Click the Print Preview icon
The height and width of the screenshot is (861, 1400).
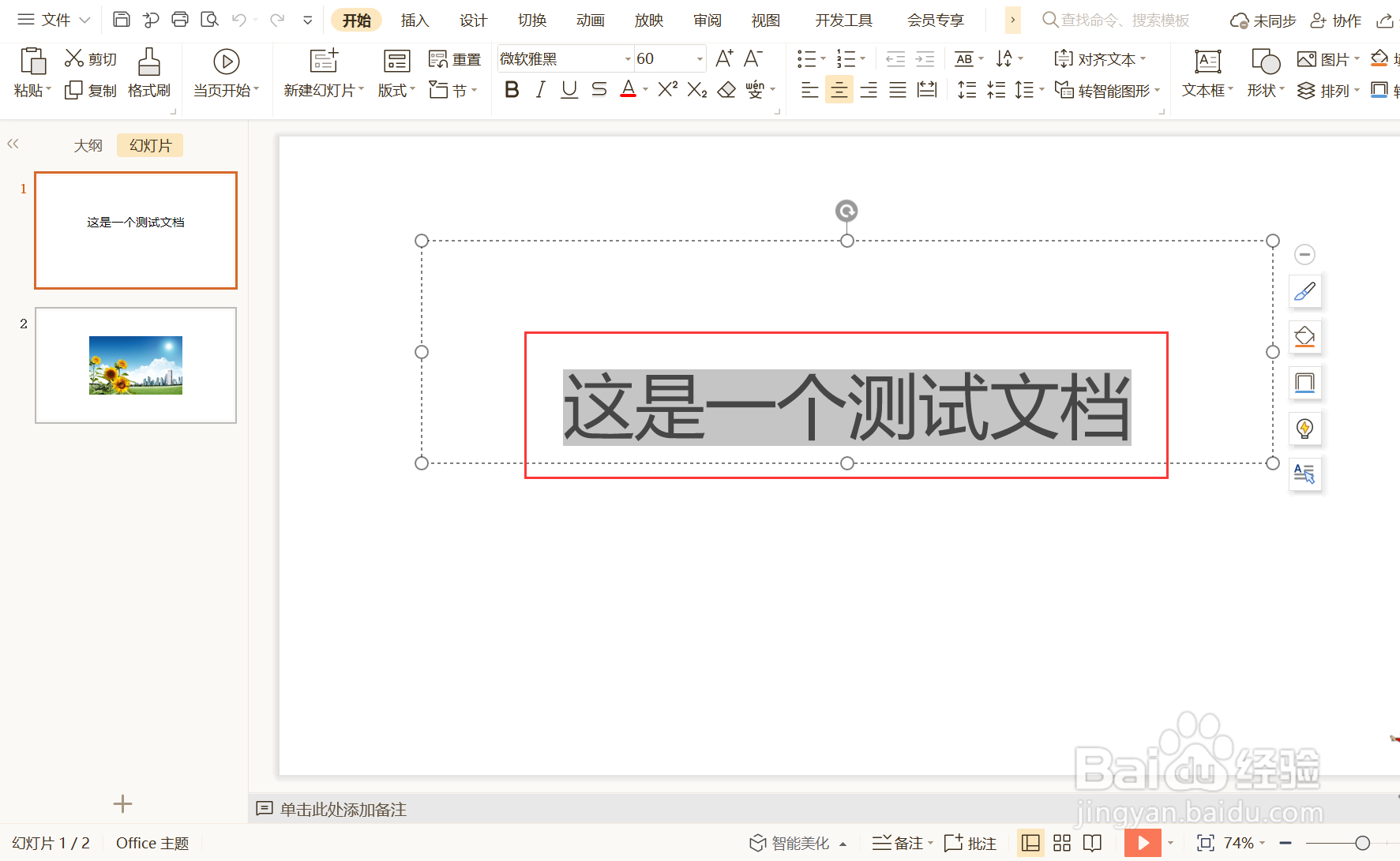(x=209, y=20)
